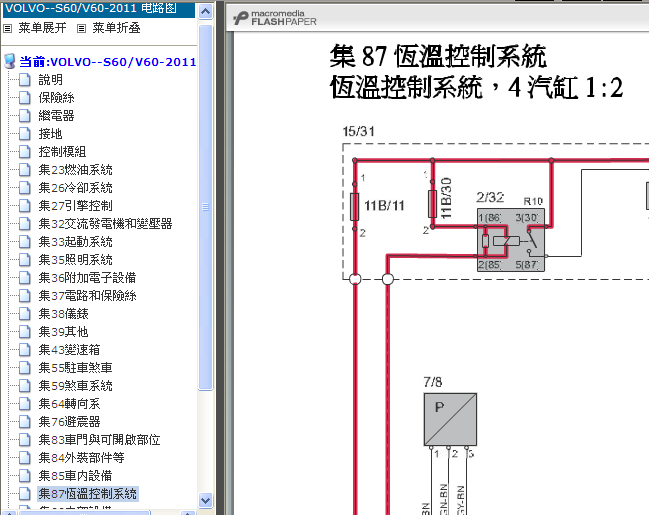The height and width of the screenshot is (515, 649).
Task: Select 集85車內設備 in the tree
Action: coord(75,476)
